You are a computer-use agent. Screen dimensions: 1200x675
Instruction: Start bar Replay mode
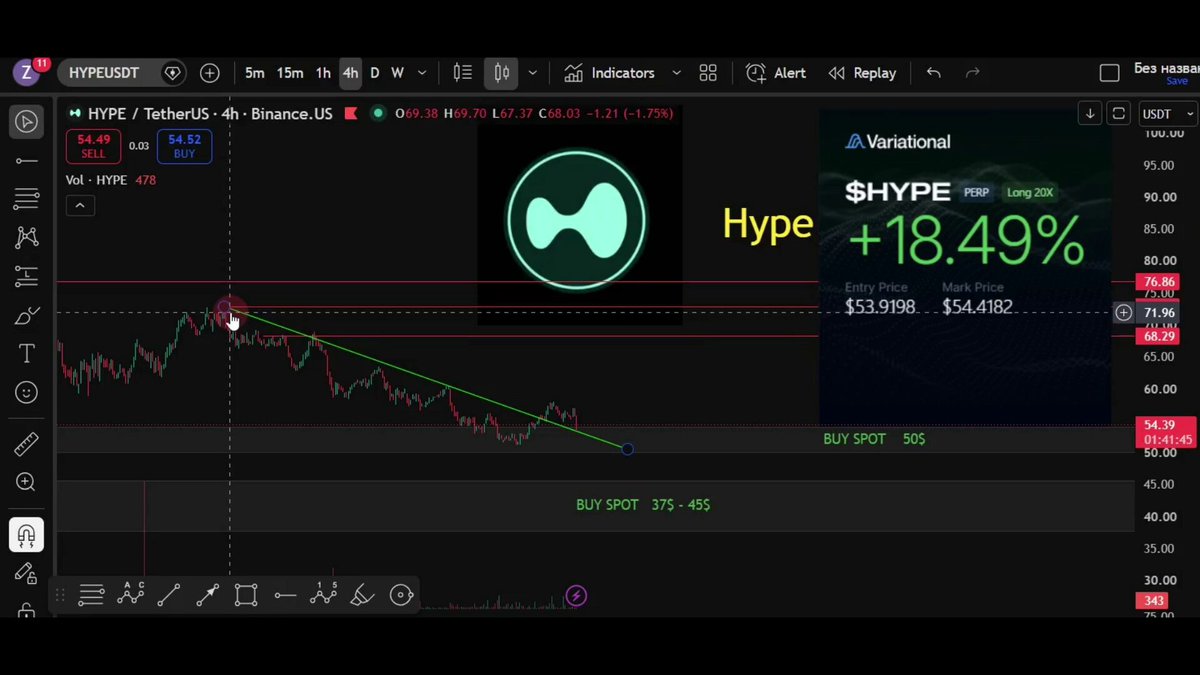pyautogui.click(x=862, y=73)
